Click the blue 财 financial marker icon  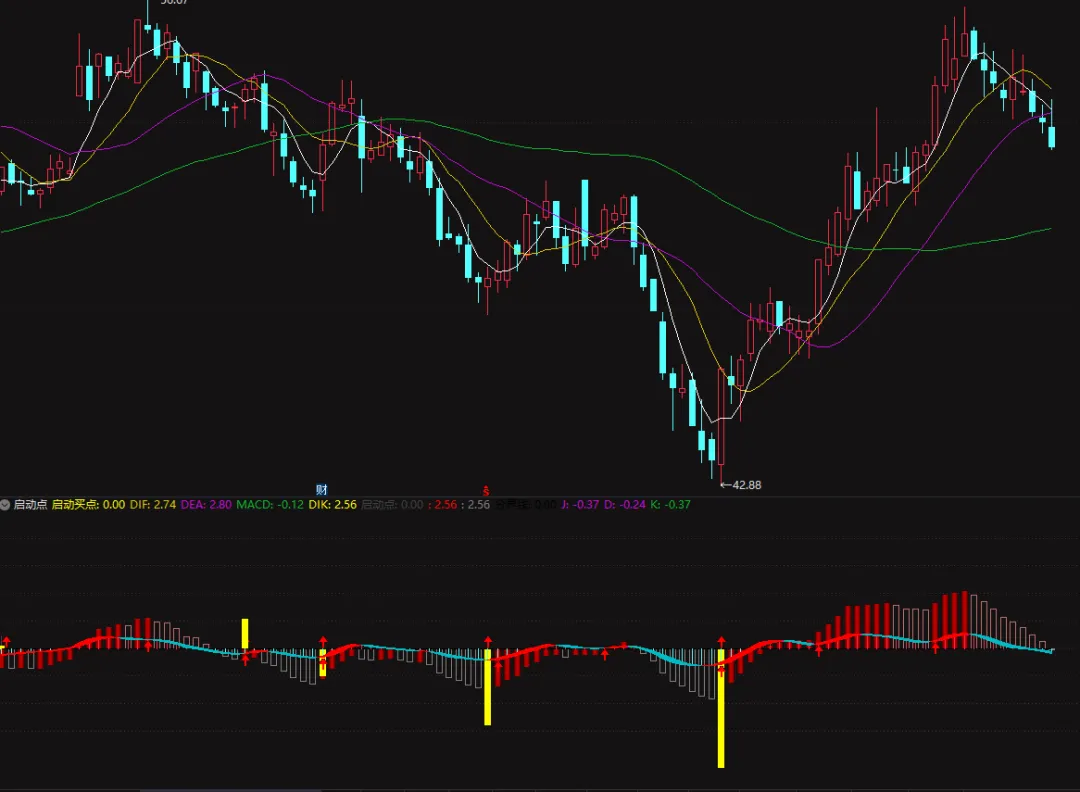point(322,490)
